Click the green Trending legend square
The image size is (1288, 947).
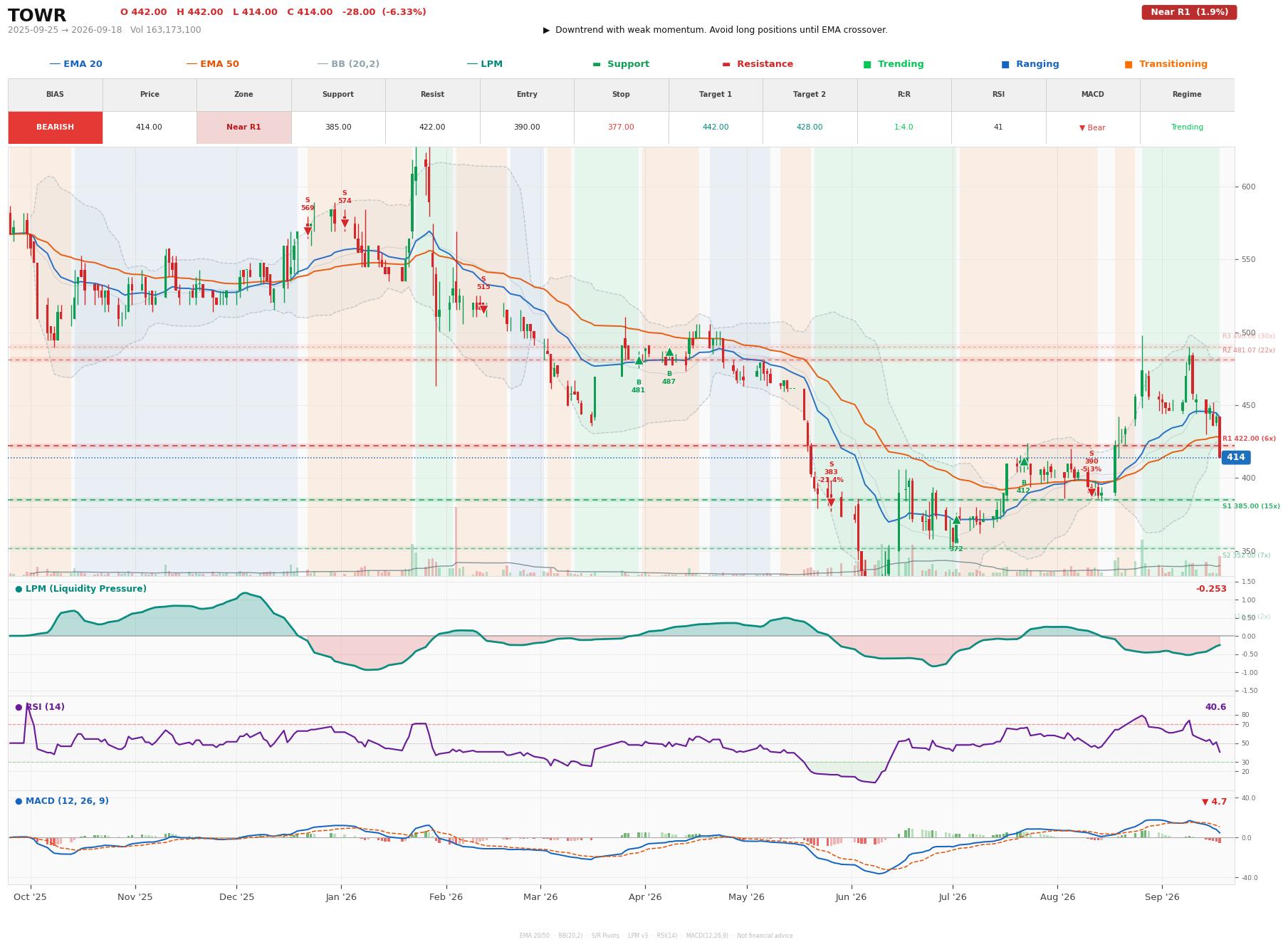[x=867, y=65]
